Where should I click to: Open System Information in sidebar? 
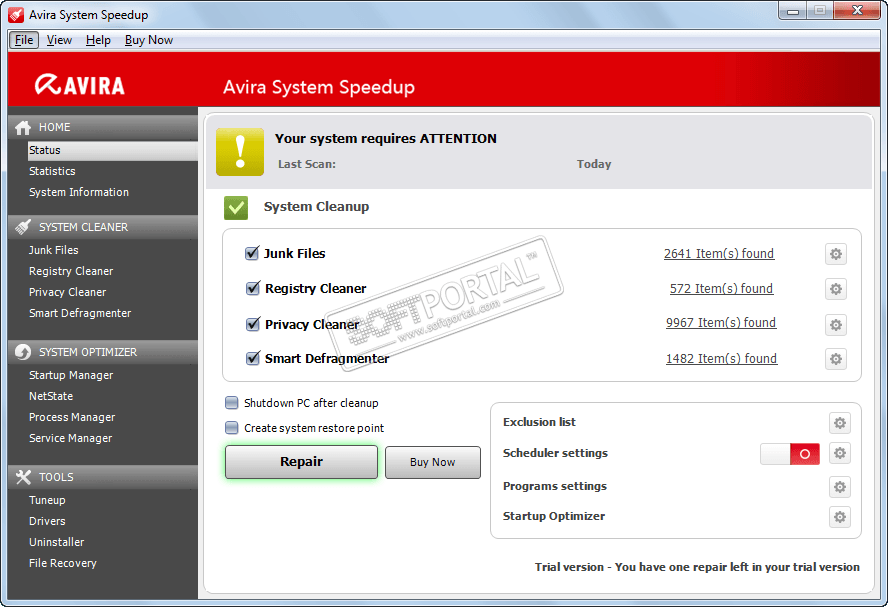point(79,193)
